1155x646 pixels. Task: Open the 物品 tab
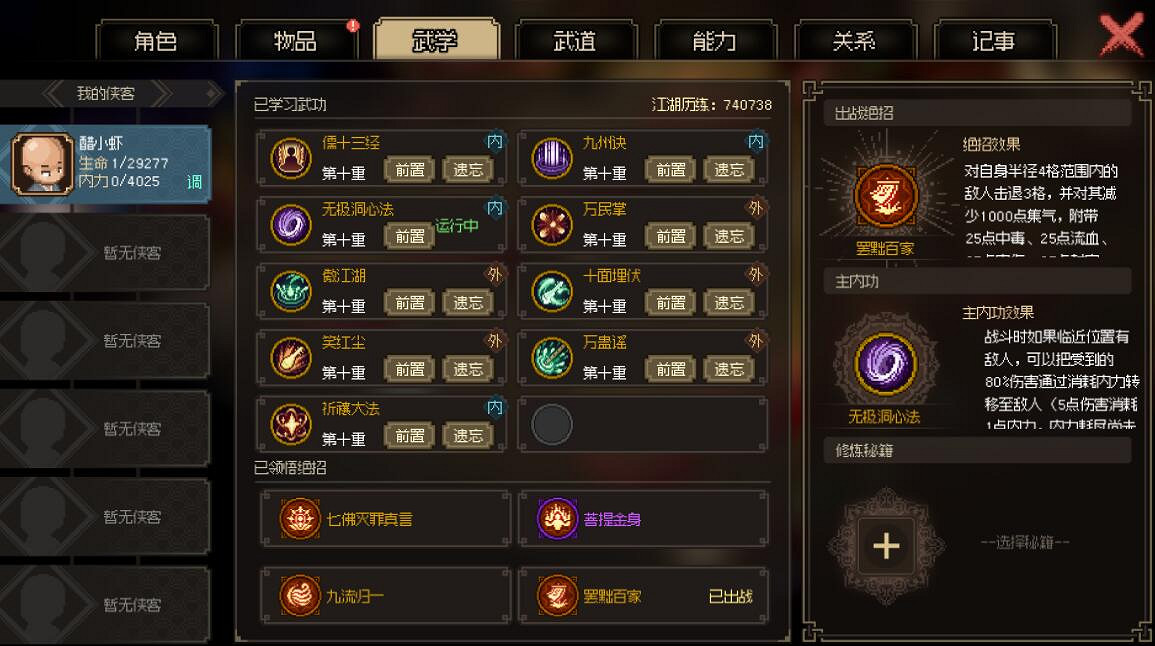[295, 41]
